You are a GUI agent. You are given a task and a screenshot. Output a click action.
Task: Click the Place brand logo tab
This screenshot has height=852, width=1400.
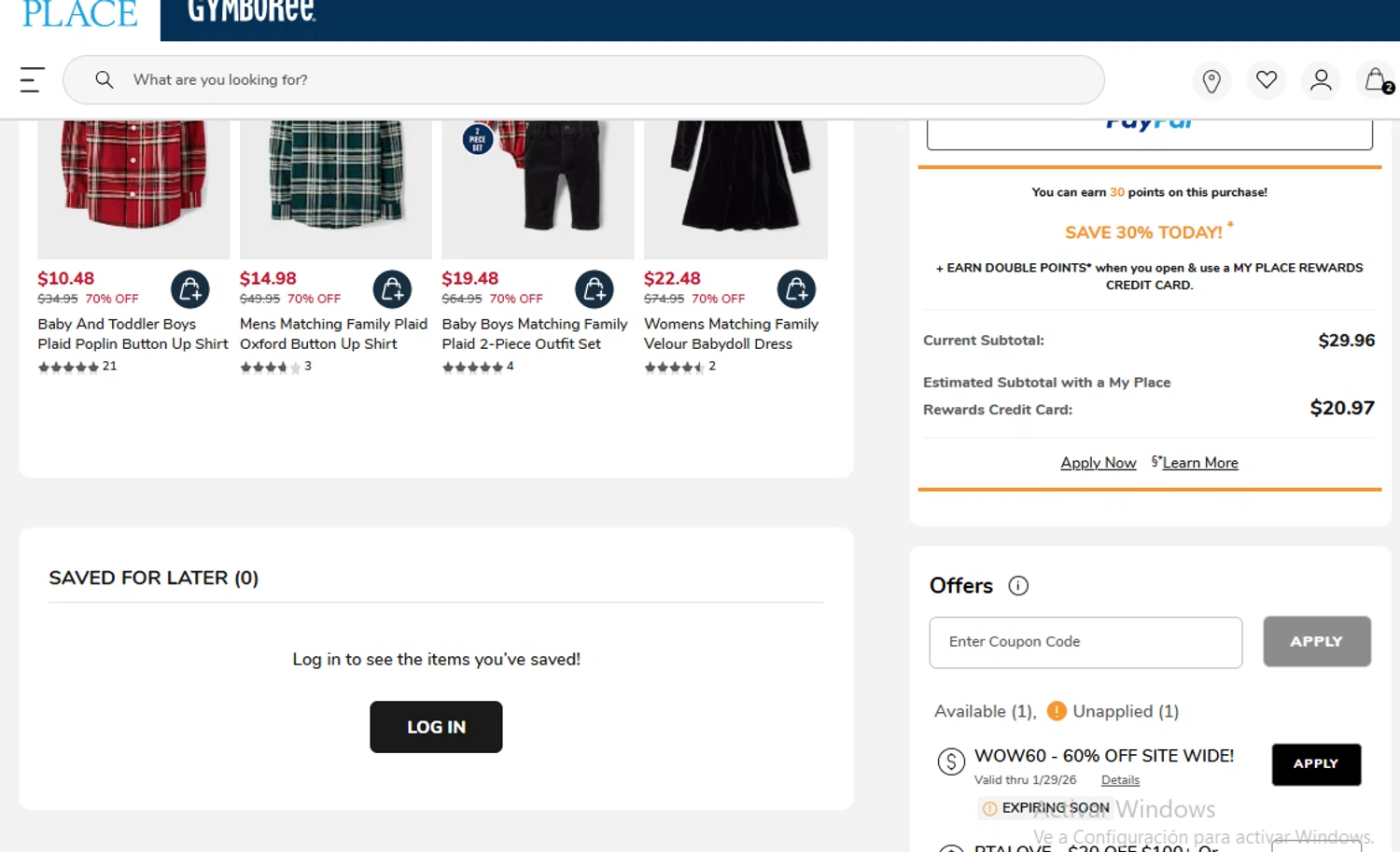click(x=80, y=14)
